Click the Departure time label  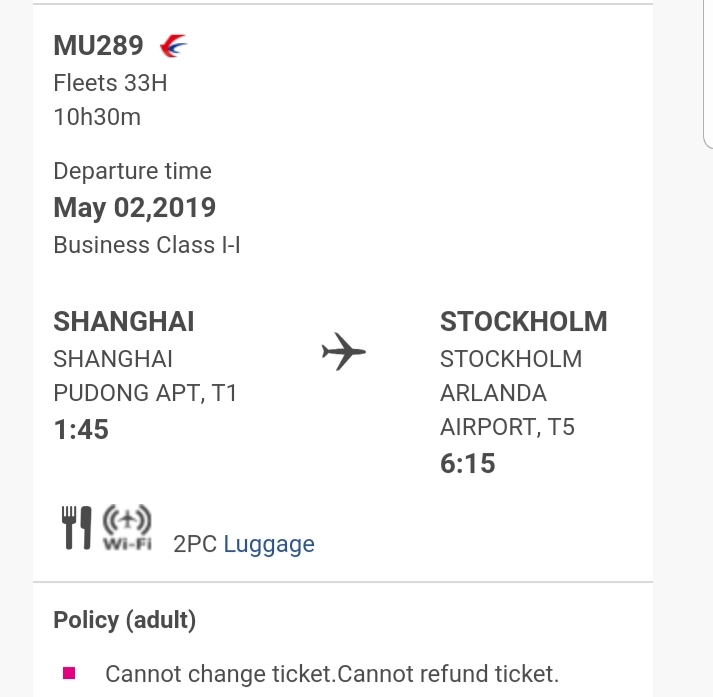(132, 171)
